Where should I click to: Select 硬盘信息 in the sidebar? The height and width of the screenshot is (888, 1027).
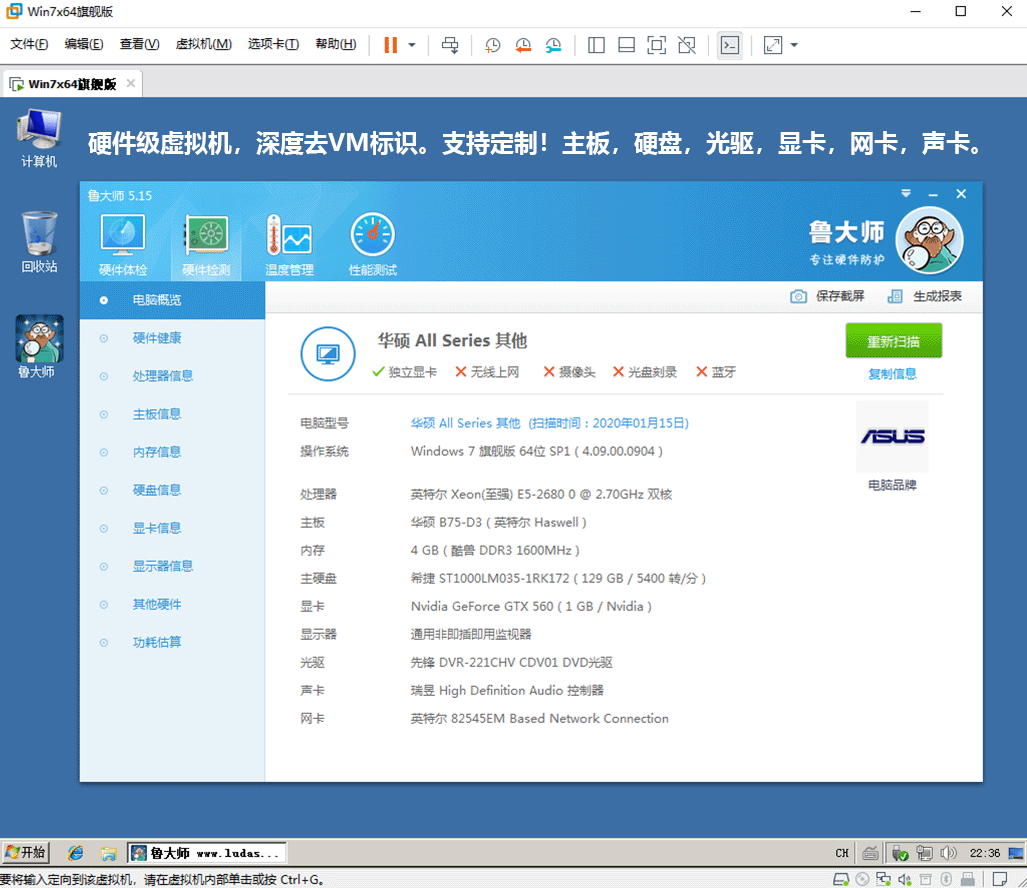pyautogui.click(x=172, y=490)
